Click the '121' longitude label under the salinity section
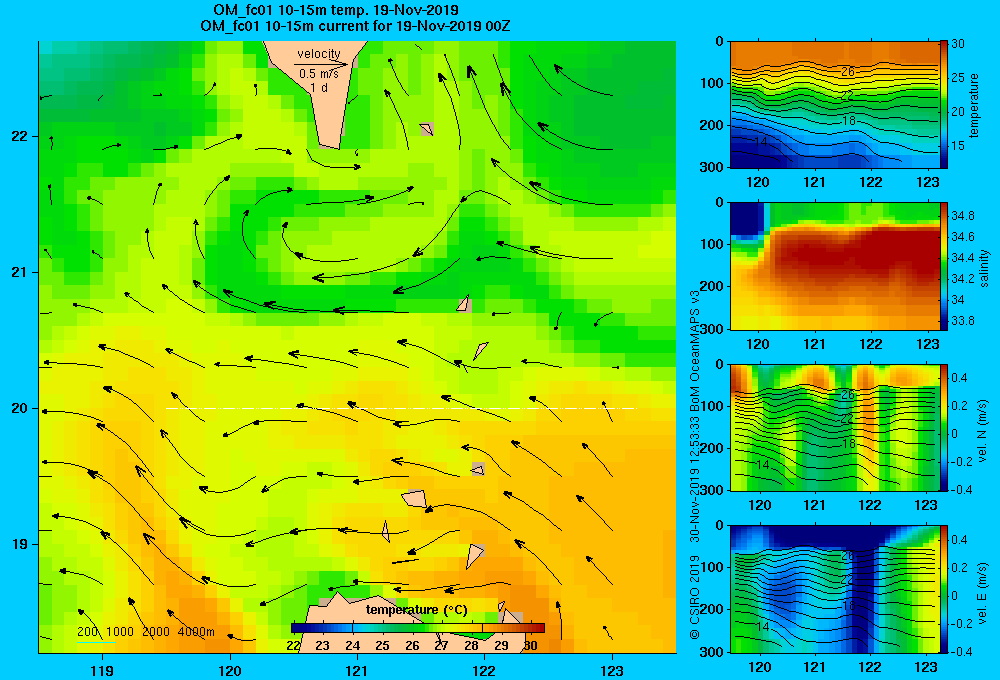1000x680 pixels. point(814,344)
